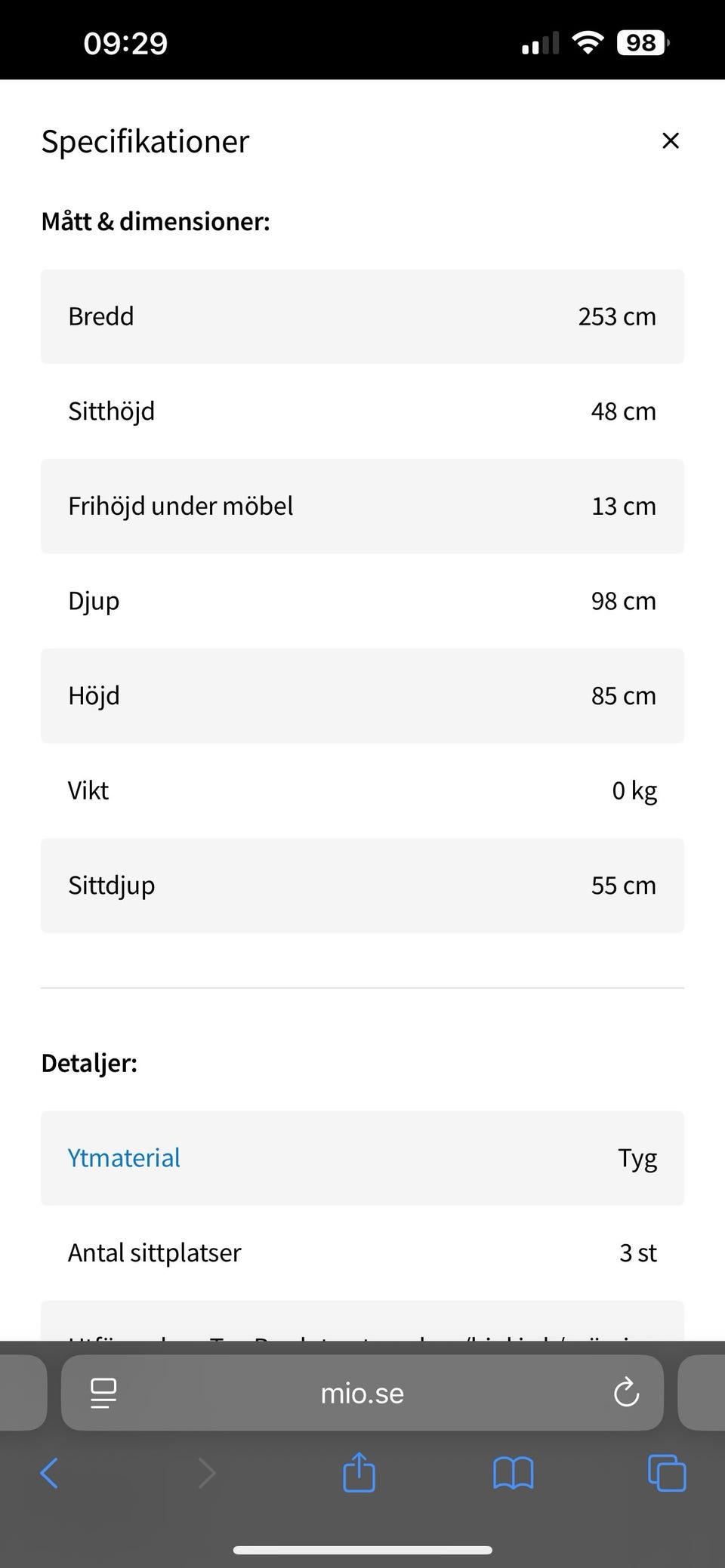Viewport: 725px width, 1568px height.
Task: Open Safari bookmarks
Action: point(513,1473)
